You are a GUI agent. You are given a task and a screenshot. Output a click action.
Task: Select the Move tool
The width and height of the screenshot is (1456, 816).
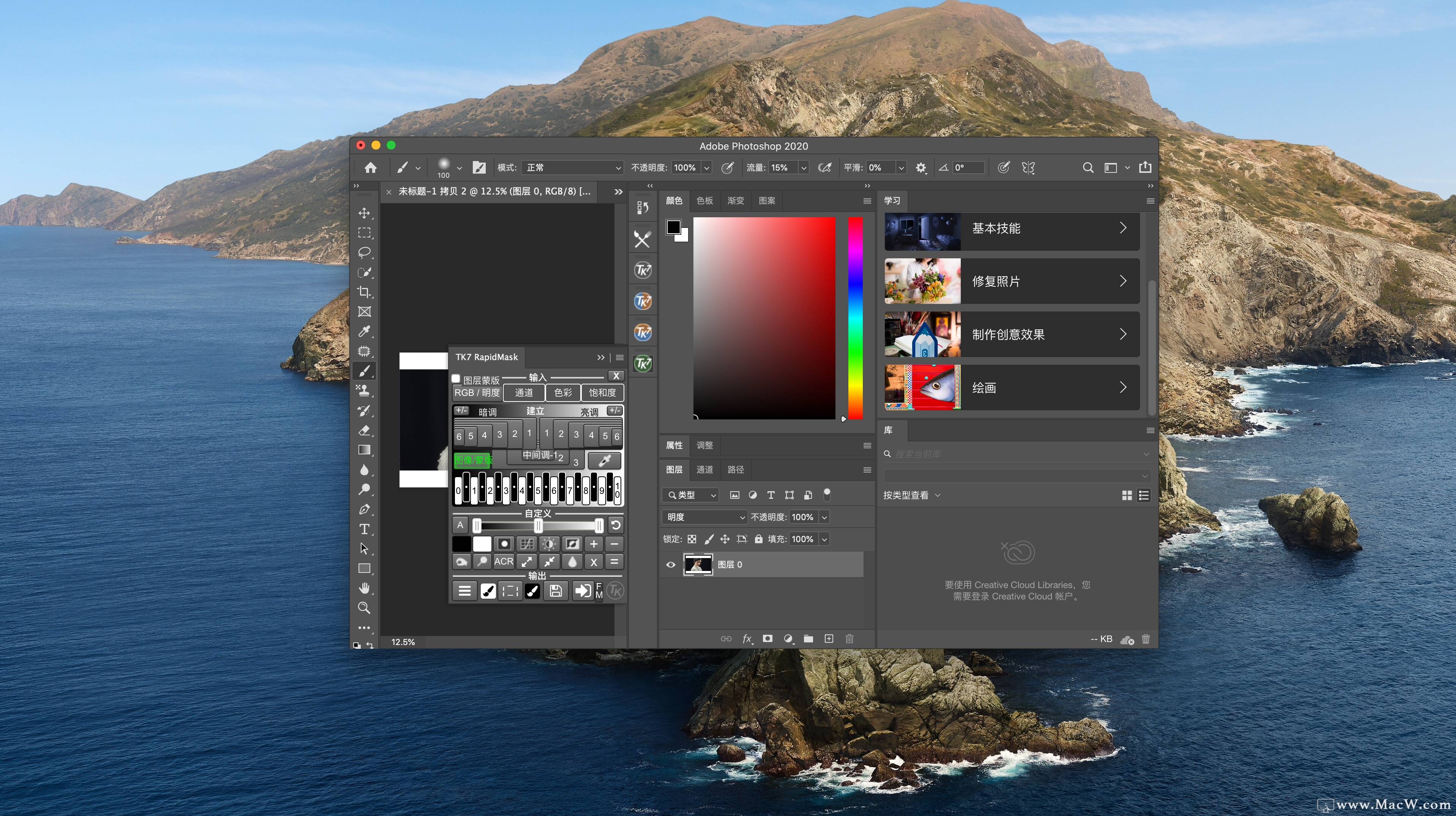click(x=364, y=213)
